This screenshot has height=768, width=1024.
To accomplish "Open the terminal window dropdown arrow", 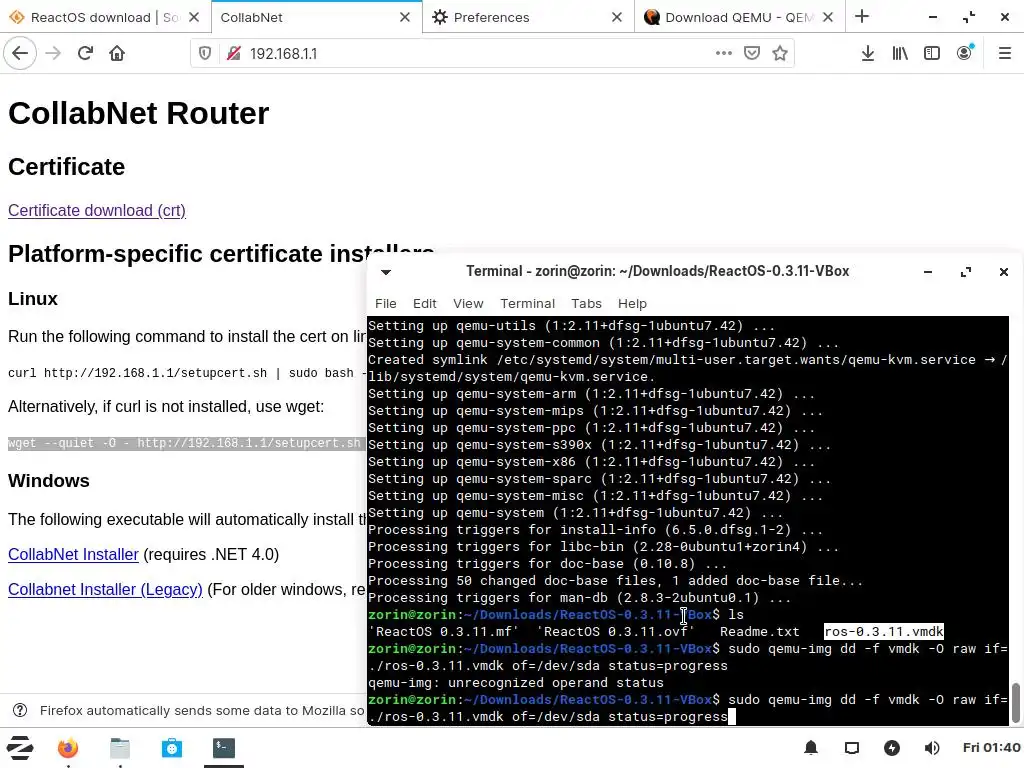I will 386,272.
